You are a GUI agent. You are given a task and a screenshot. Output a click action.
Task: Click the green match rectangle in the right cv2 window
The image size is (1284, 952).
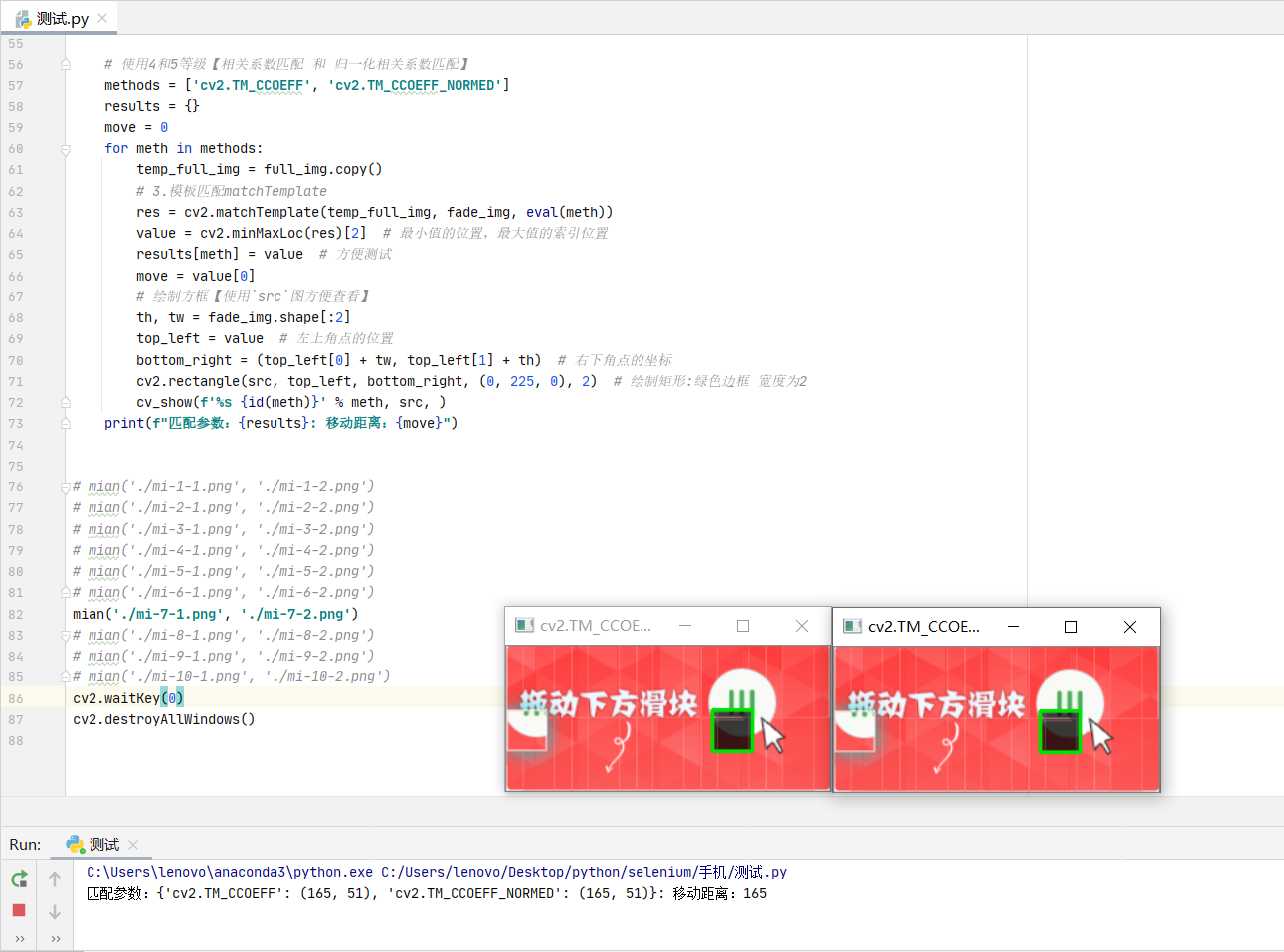point(1059,731)
